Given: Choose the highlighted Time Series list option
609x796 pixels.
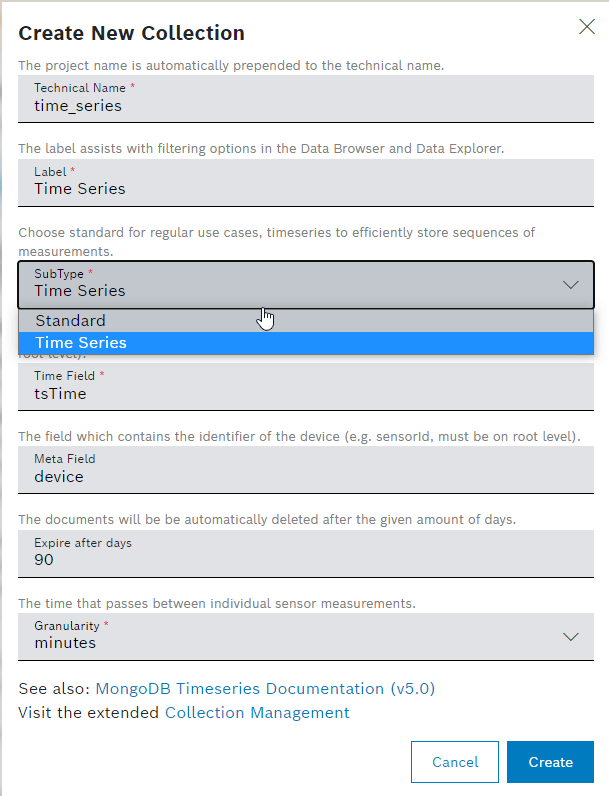Looking at the screenshot, I should (81, 343).
